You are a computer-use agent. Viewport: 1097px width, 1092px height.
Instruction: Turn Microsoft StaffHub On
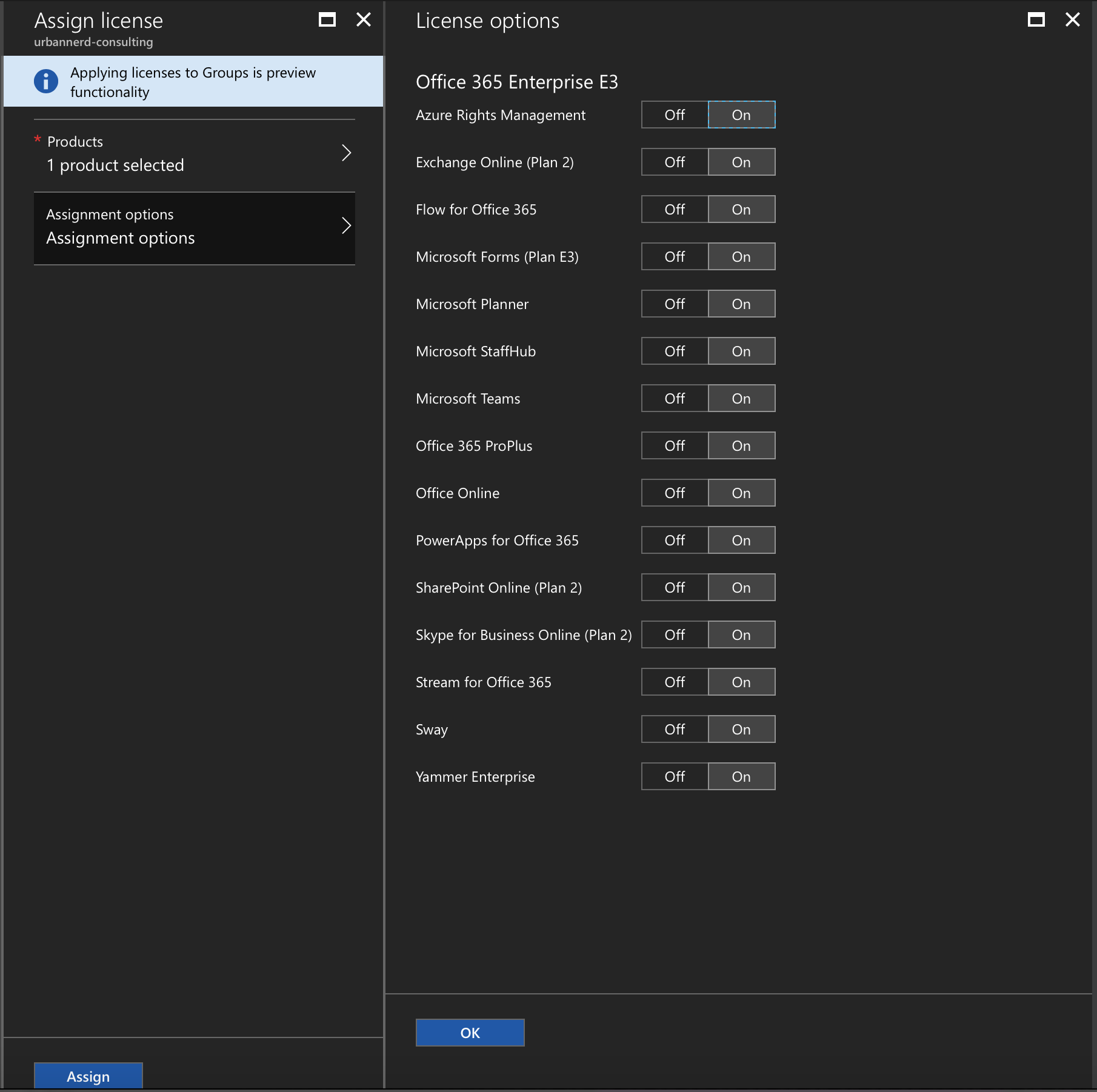[741, 351]
